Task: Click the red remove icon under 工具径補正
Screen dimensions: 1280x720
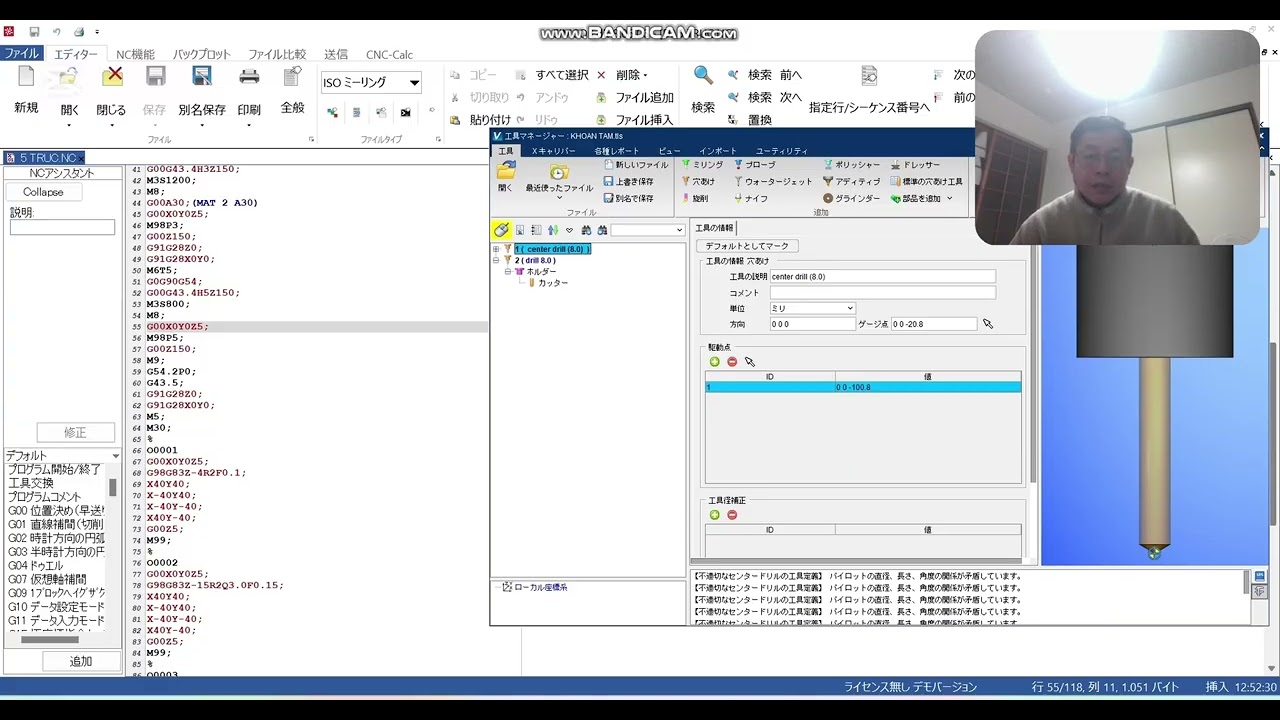Action: pos(732,515)
